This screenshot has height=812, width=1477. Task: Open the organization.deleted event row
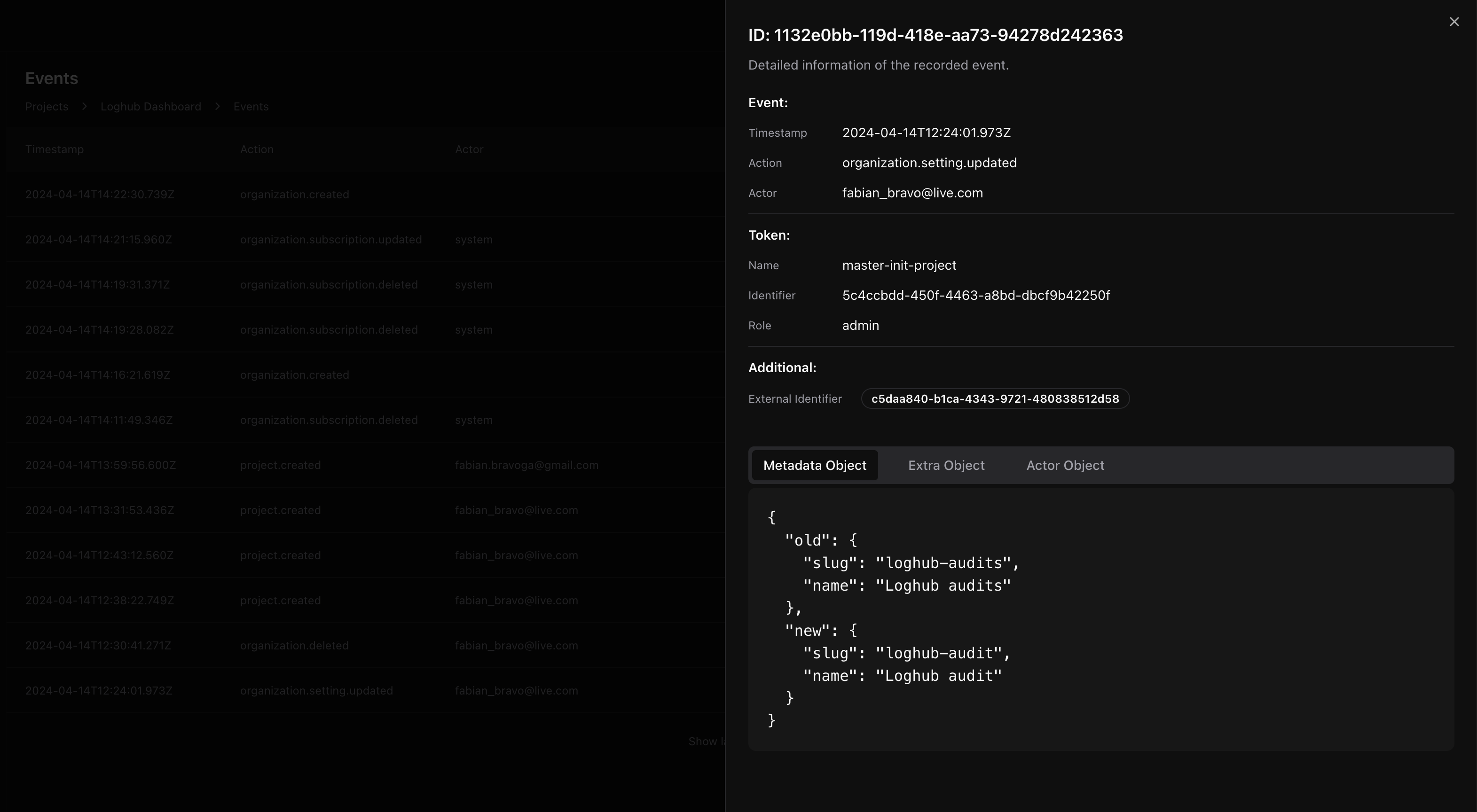pyautogui.click(x=294, y=645)
